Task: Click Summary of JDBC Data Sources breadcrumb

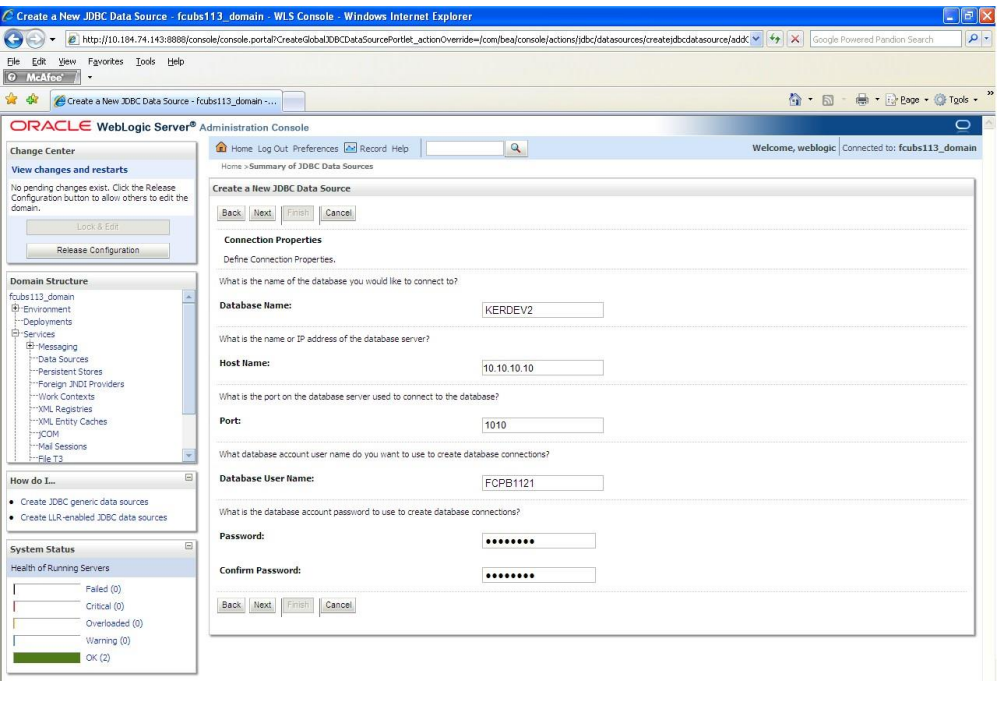Action: pos(311,166)
